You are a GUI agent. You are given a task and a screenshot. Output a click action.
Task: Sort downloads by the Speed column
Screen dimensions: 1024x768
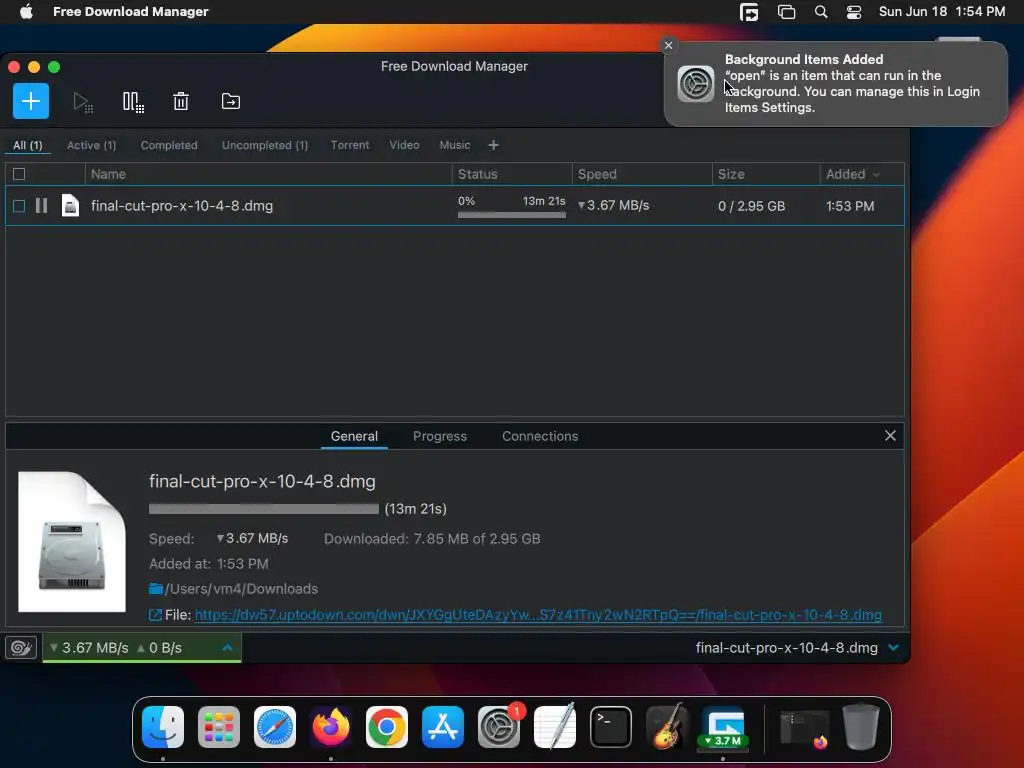[642, 174]
